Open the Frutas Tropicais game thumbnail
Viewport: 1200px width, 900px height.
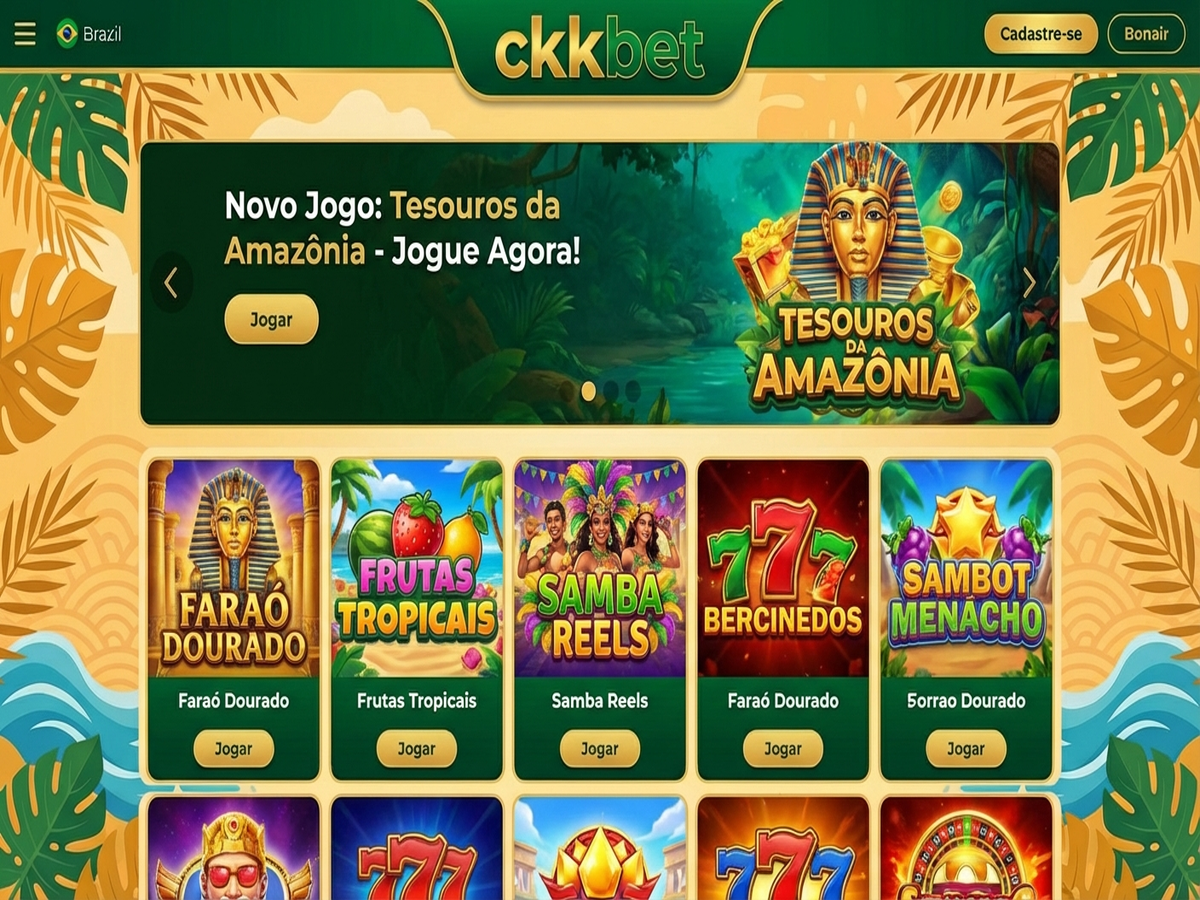(417, 568)
